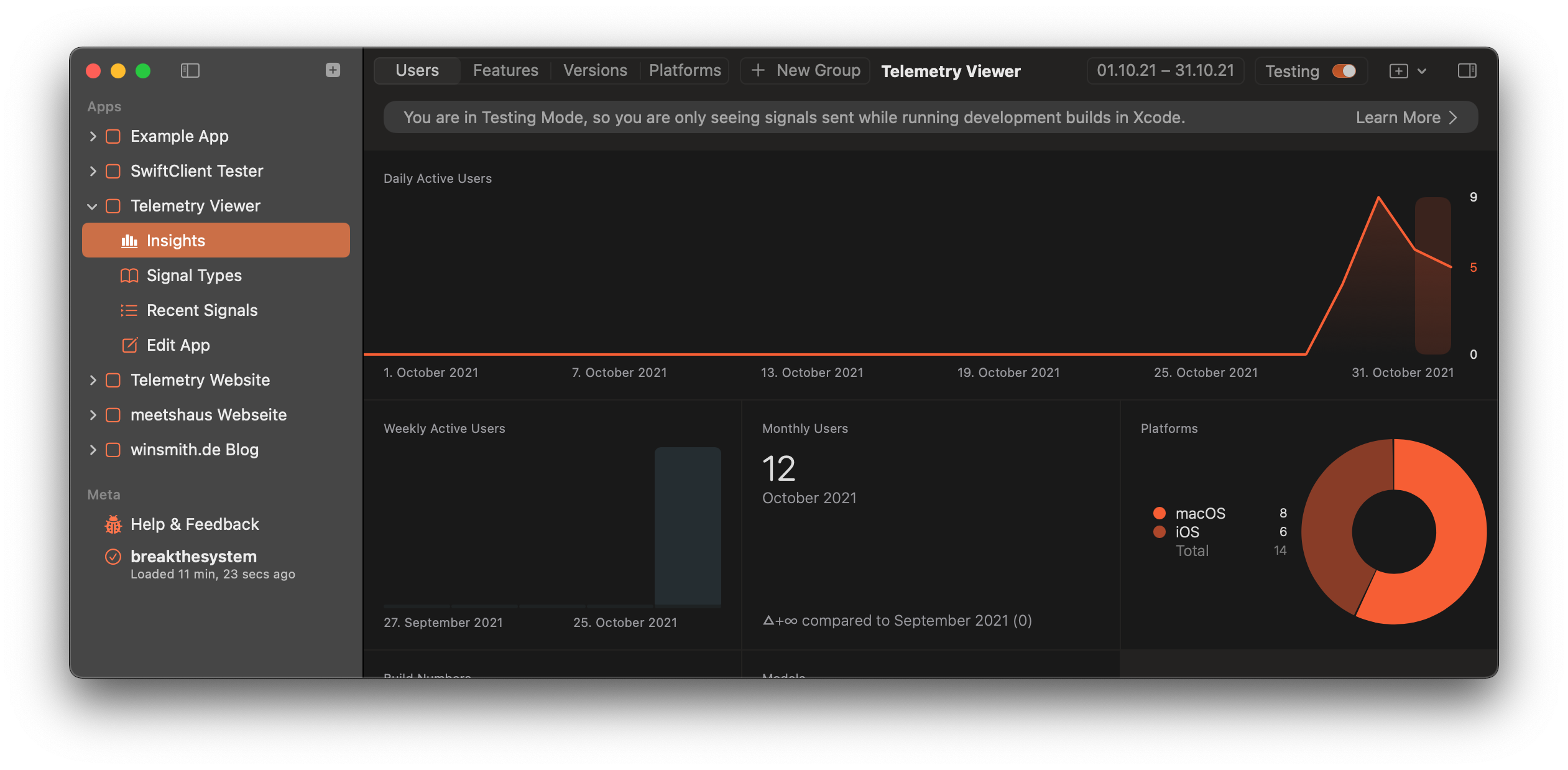The width and height of the screenshot is (1568, 770).
Task: Switch to the Features tab
Action: coord(505,70)
